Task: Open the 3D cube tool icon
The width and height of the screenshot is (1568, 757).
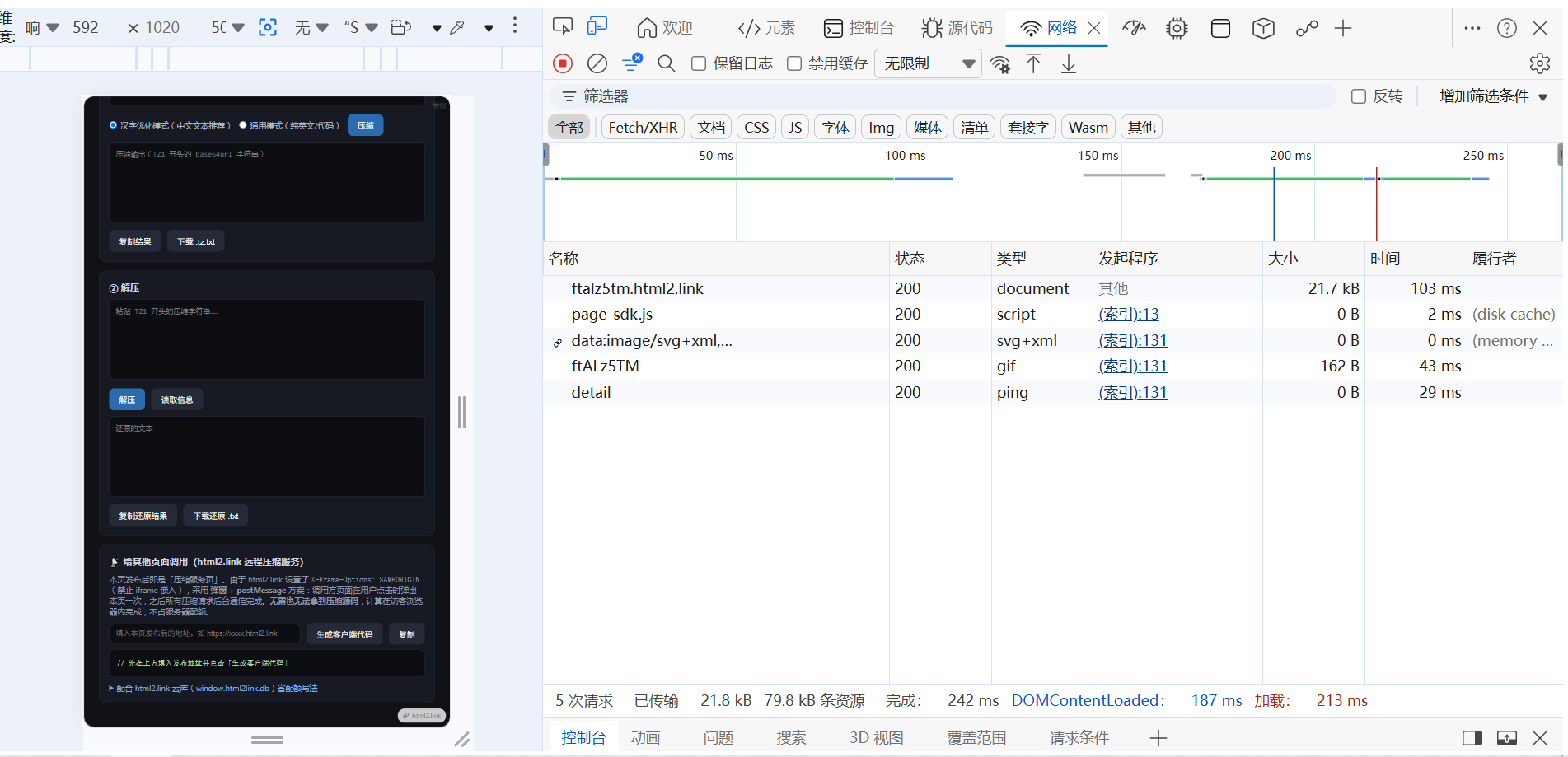Action: [1263, 28]
